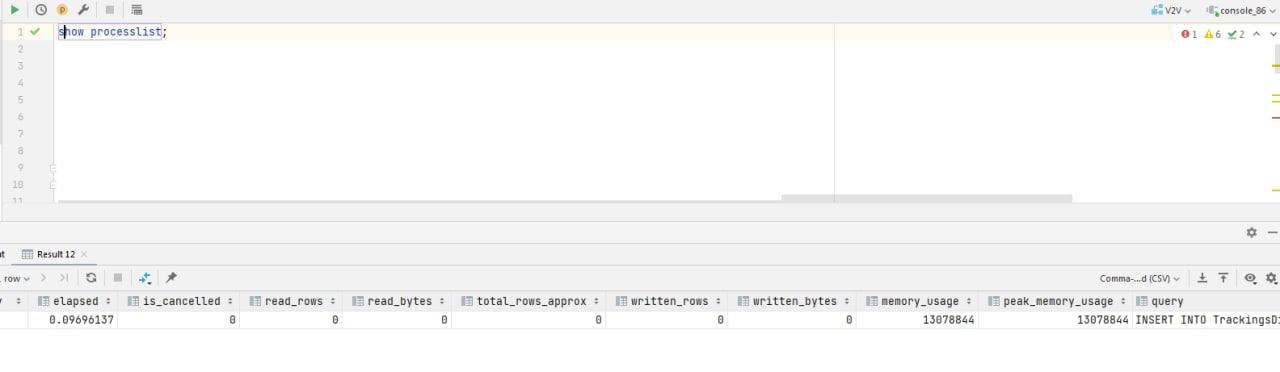1280x372 pixels.
Task: Sort by the memory_usage column arrows
Action: coord(969,301)
